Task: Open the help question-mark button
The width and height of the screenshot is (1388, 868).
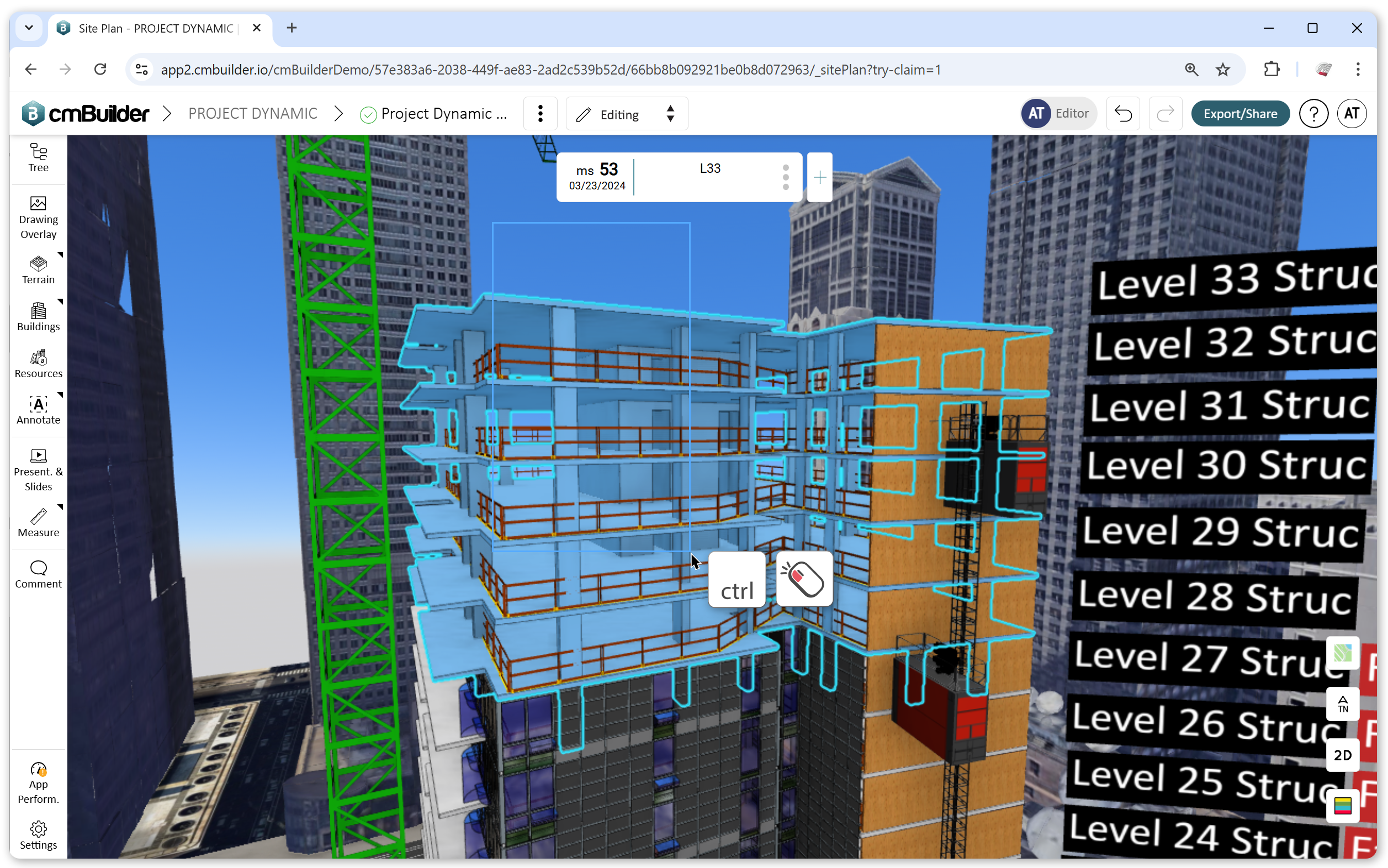Action: coord(1313,114)
